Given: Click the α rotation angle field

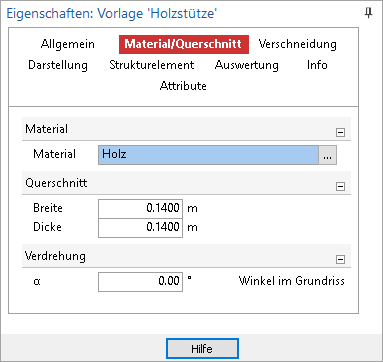Looking at the screenshot, I should (140, 282).
